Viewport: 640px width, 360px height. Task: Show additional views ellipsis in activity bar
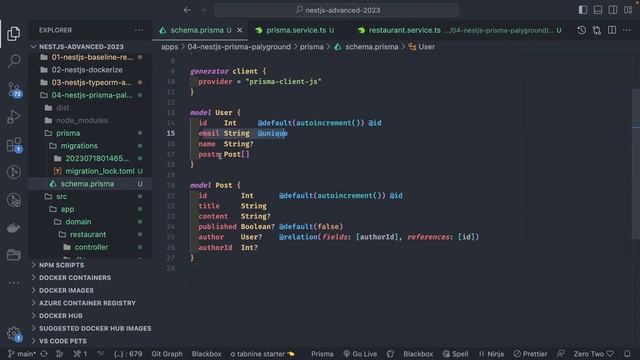(x=13, y=283)
